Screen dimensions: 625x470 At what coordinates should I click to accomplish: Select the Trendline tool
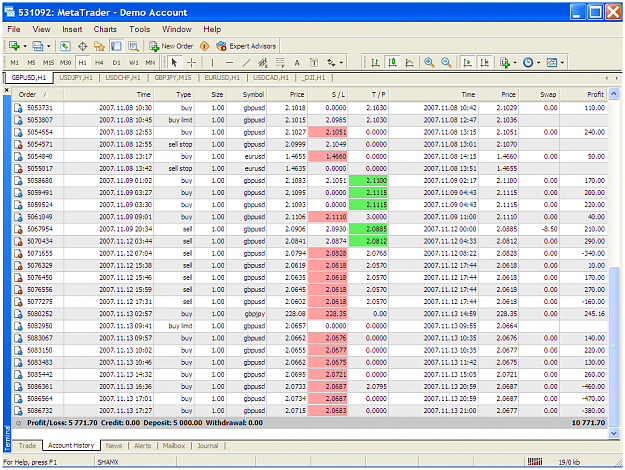click(x=246, y=63)
